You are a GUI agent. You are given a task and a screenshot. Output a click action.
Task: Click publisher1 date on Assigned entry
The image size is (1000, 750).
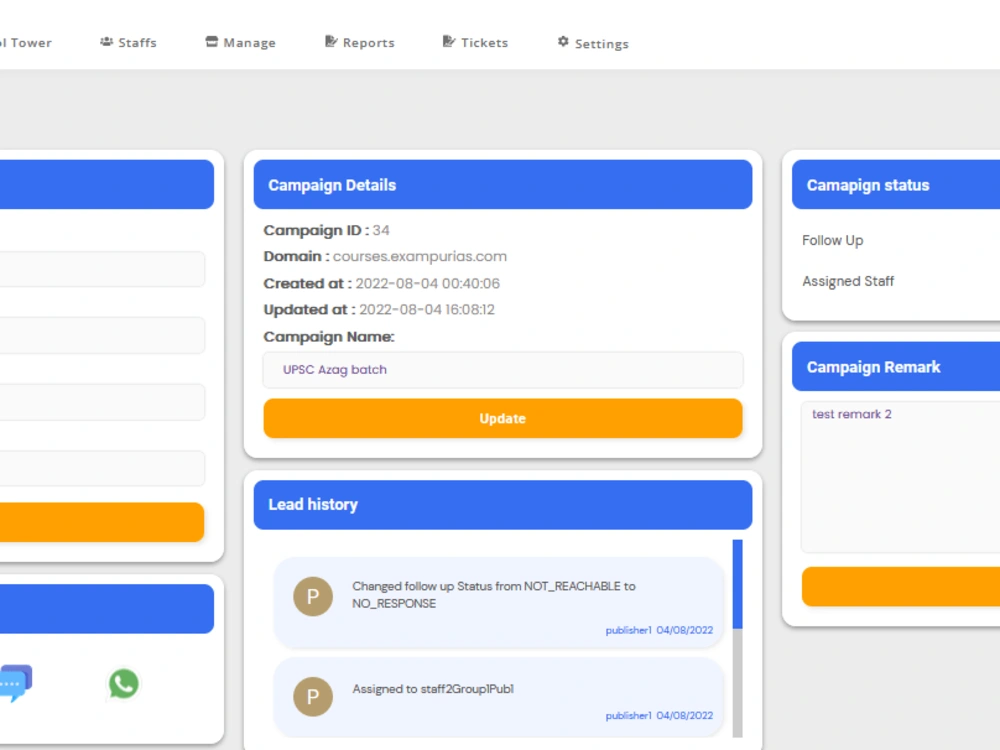659,716
